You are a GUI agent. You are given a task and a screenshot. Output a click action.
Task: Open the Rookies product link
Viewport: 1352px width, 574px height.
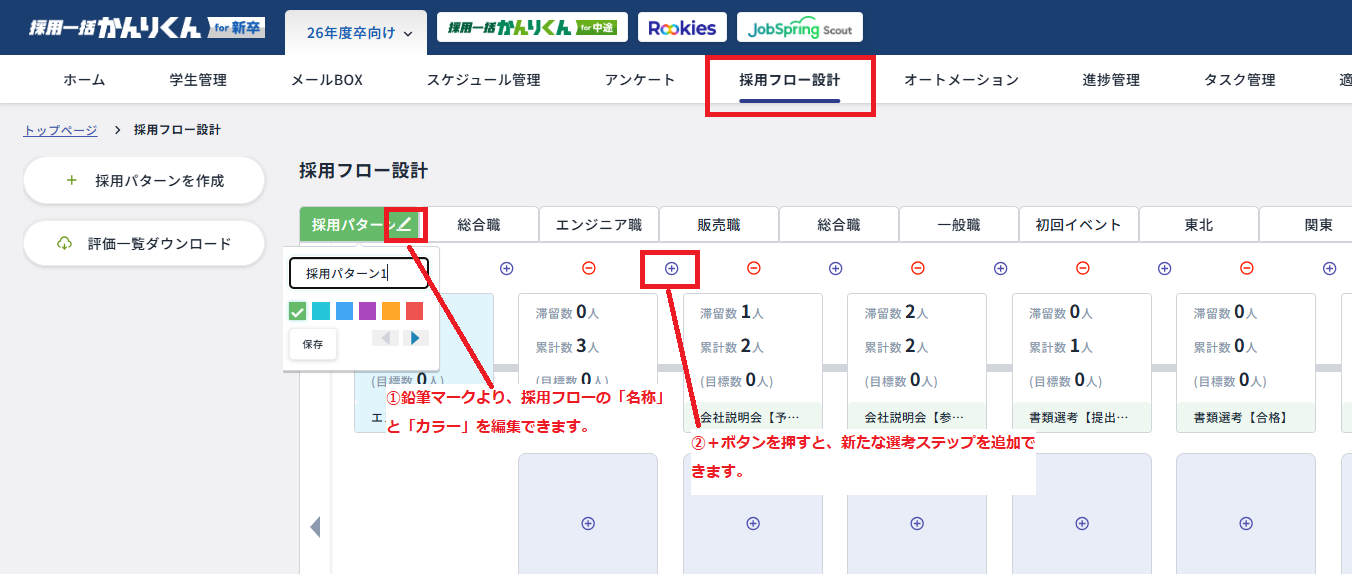[682, 28]
